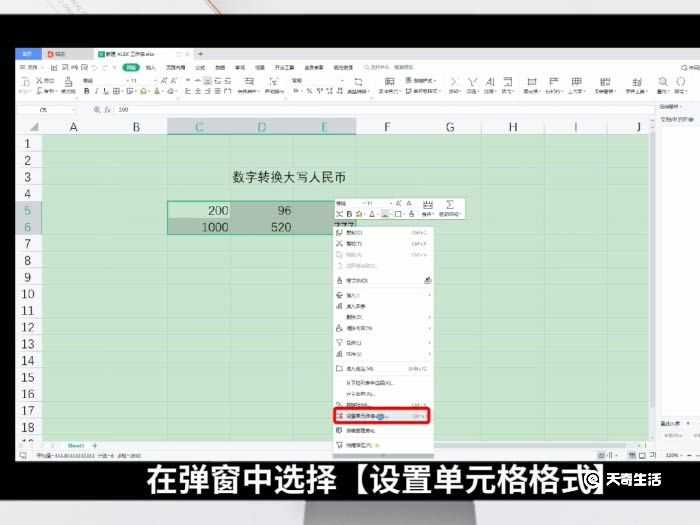Click font color in floating mini toolbar
The image size is (700, 525).
[371, 214]
